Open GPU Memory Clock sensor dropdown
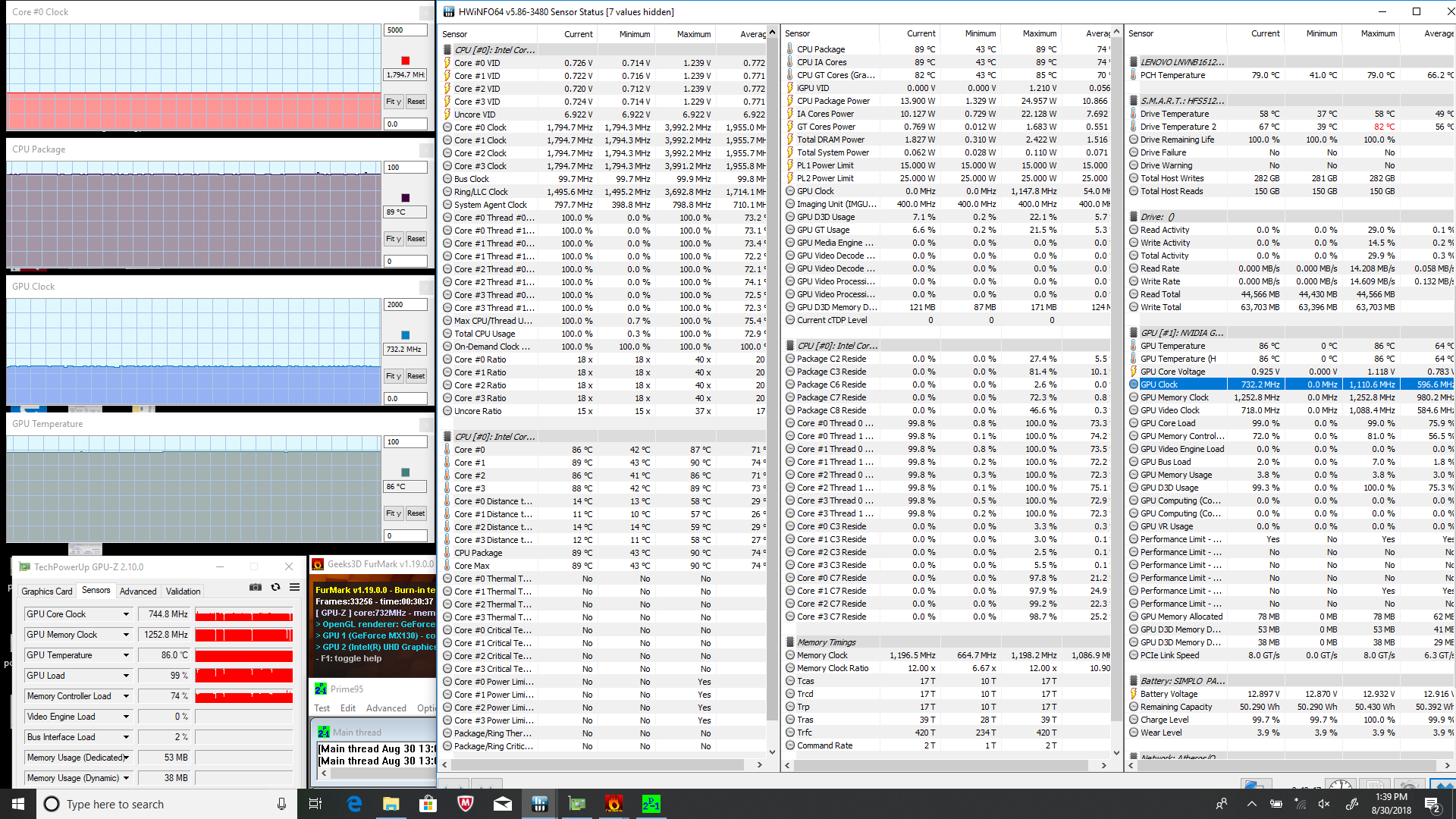This screenshot has height=819, width=1456. pos(126,635)
